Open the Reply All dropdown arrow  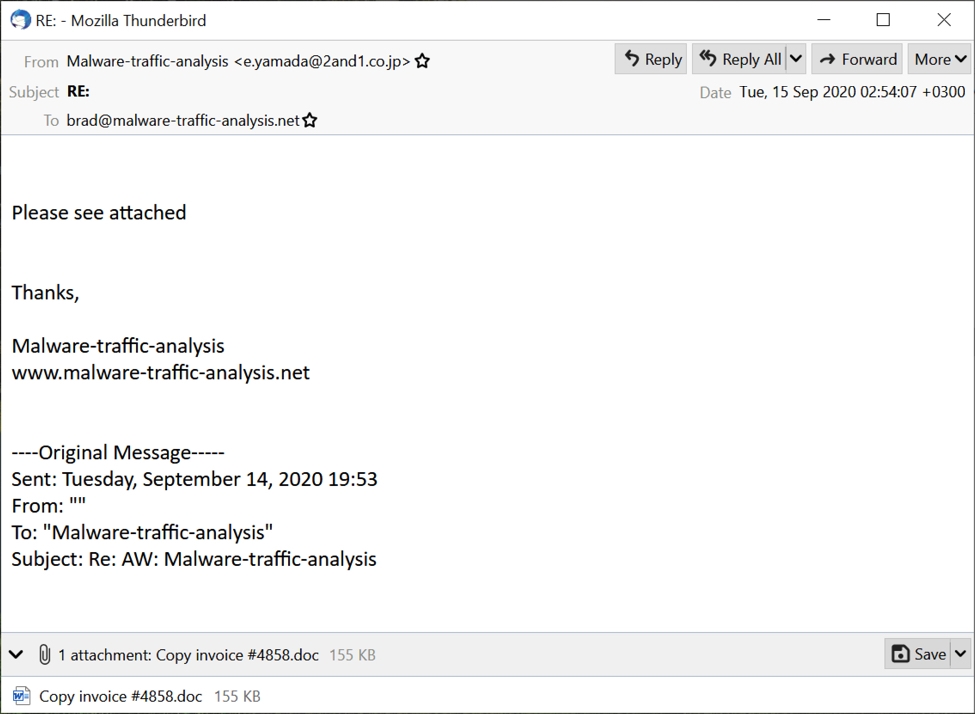click(x=796, y=59)
